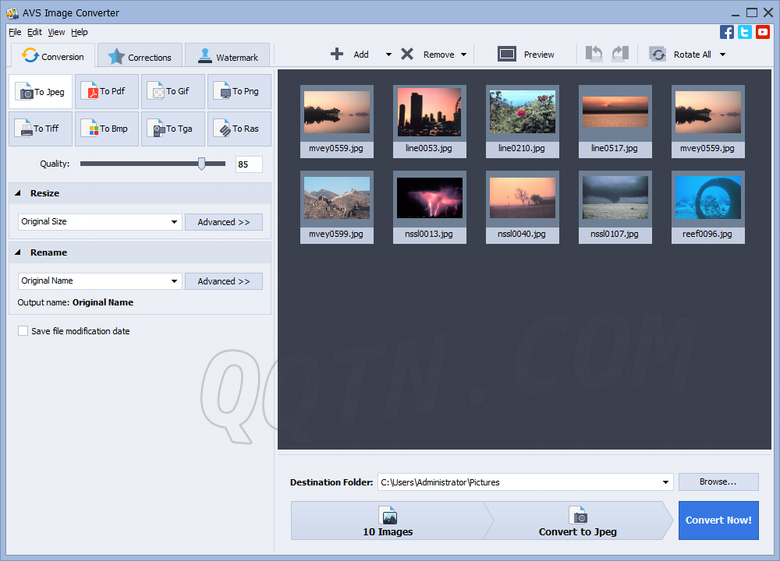Collapse the Resize section
The width and height of the screenshot is (780, 561).
point(18,193)
